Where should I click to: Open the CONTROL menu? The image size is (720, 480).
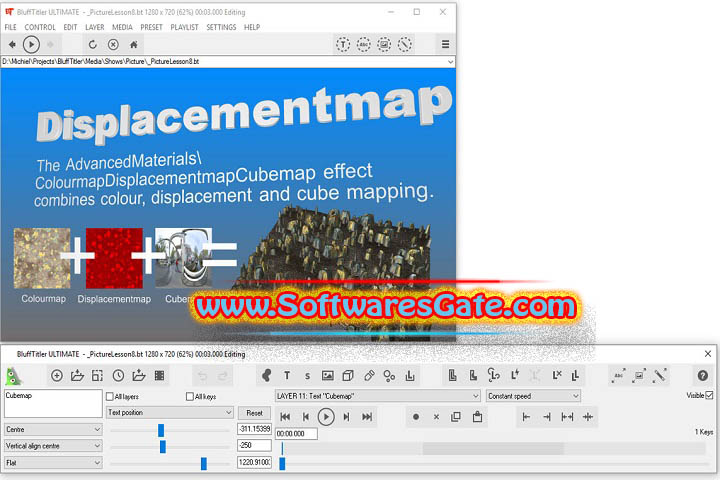pyautogui.click(x=40, y=27)
